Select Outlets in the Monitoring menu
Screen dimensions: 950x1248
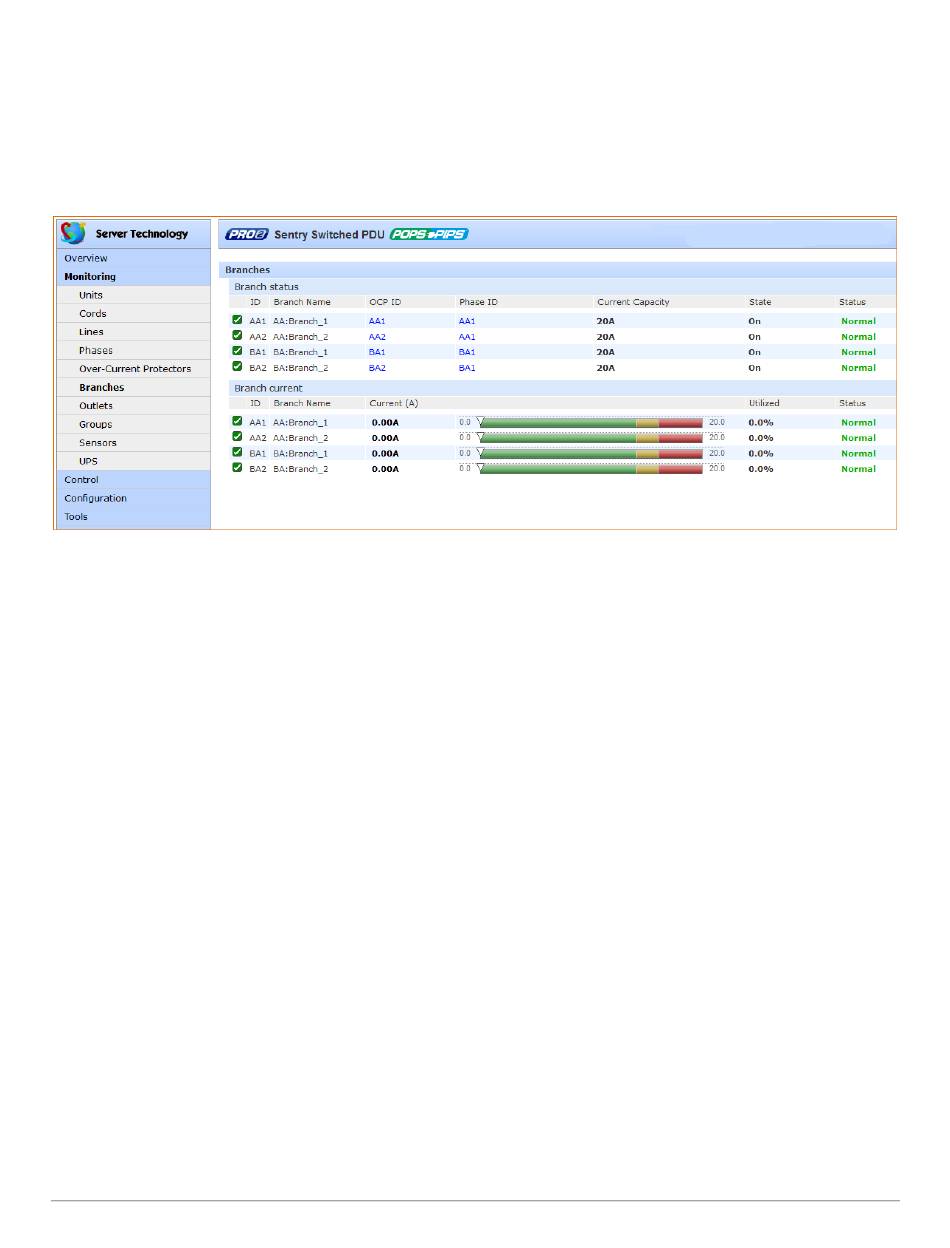click(x=96, y=406)
